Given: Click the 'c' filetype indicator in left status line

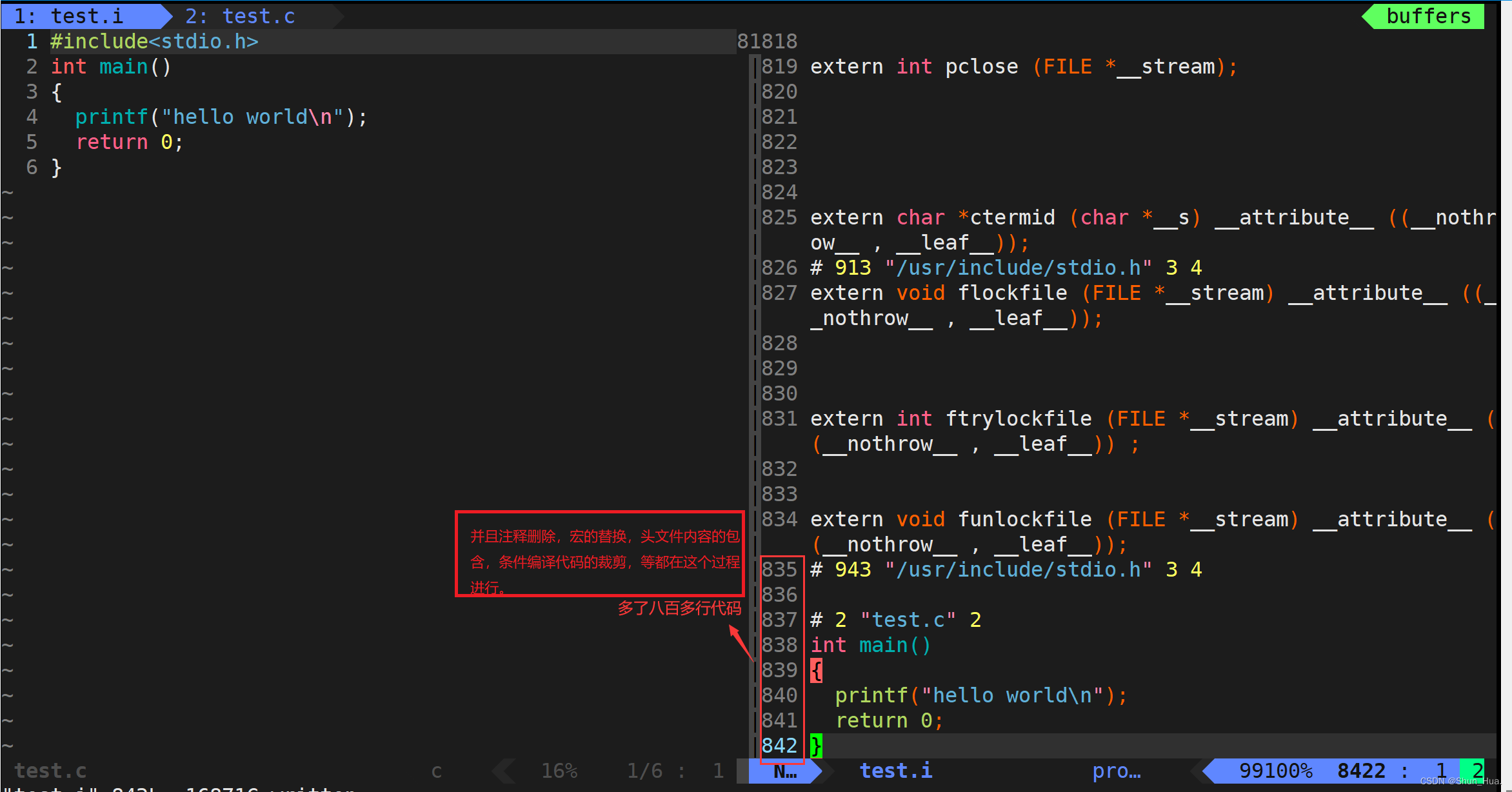Looking at the screenshot, I should click(x=437, y=771).
